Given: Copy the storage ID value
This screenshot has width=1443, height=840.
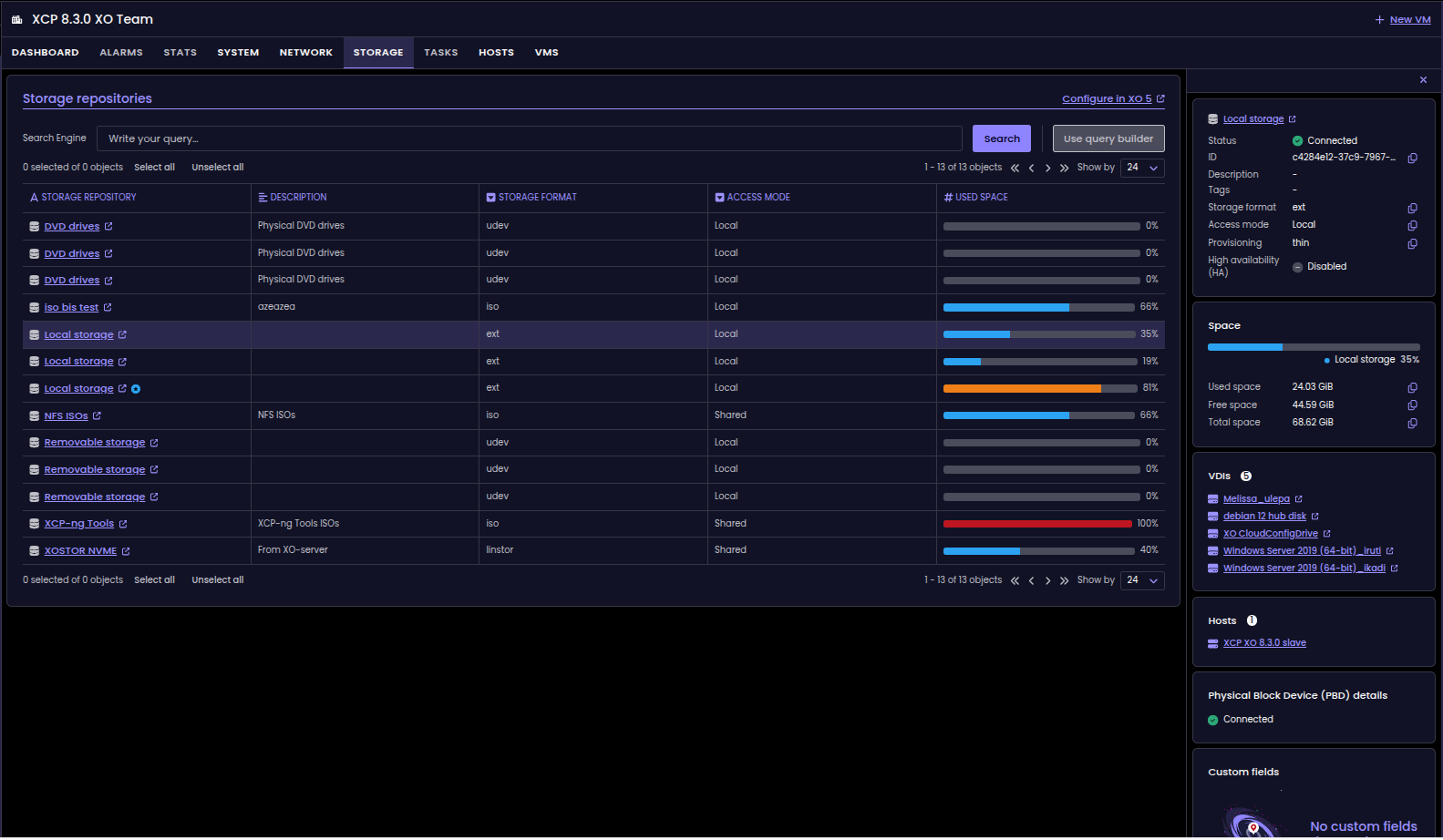Looking at the screenshot, I should 1412,159.
